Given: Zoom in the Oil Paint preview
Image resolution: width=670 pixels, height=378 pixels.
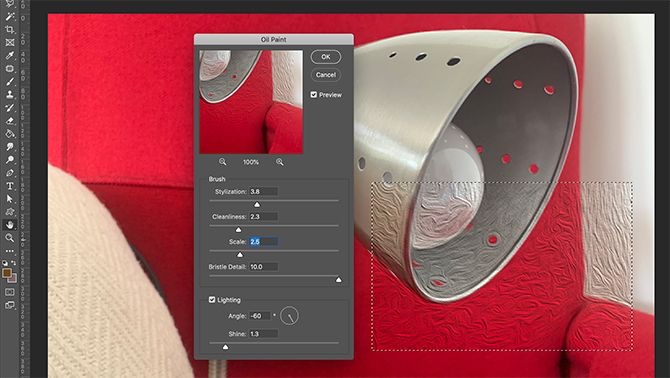Looking at the screenshot, I should click(279, 162).
